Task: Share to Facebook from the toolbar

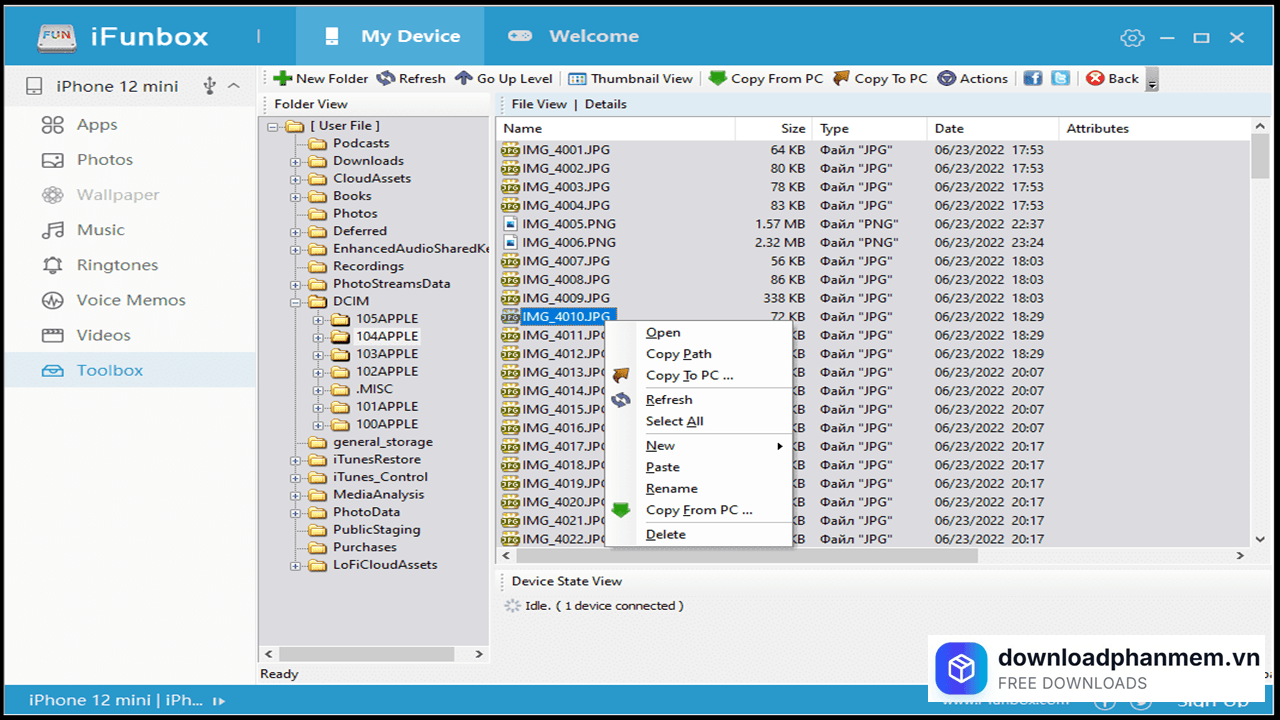Action: pyautogui.click(x=1032, y=77)
